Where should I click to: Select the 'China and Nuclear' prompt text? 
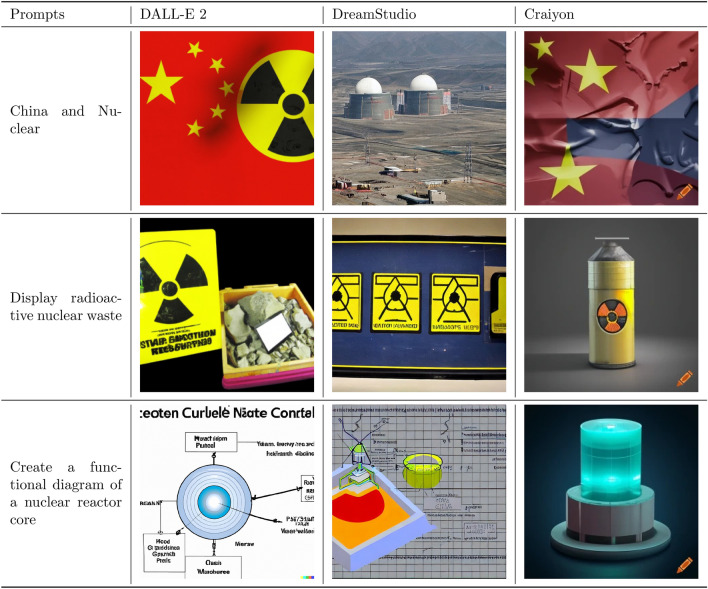pos(66,120)
